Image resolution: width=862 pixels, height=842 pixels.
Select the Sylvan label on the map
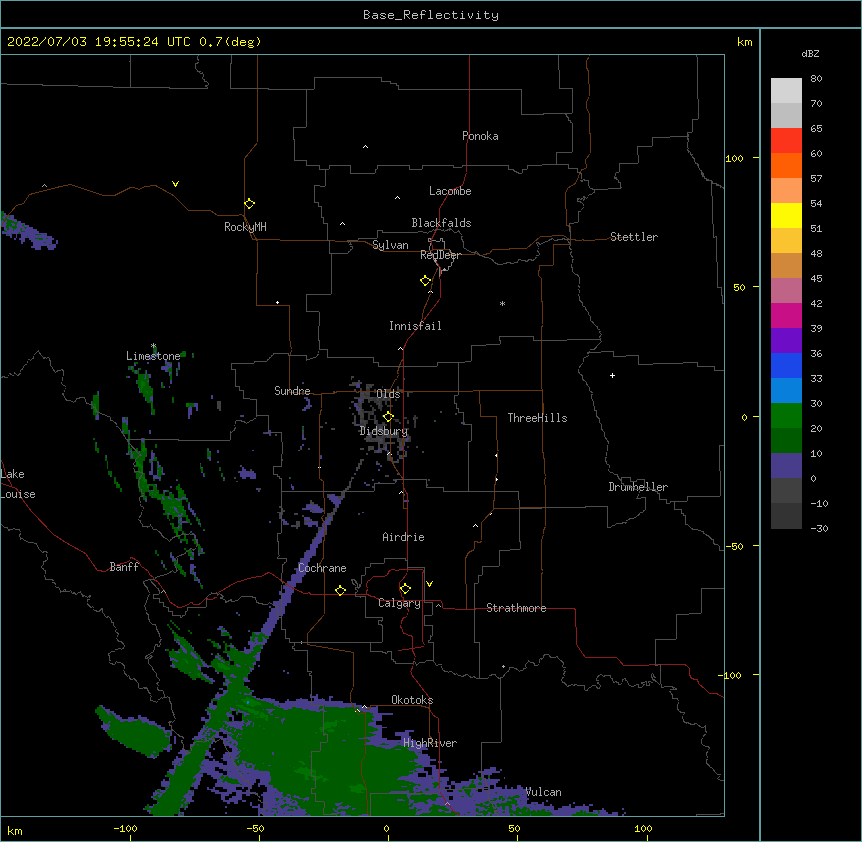point(390,245)
